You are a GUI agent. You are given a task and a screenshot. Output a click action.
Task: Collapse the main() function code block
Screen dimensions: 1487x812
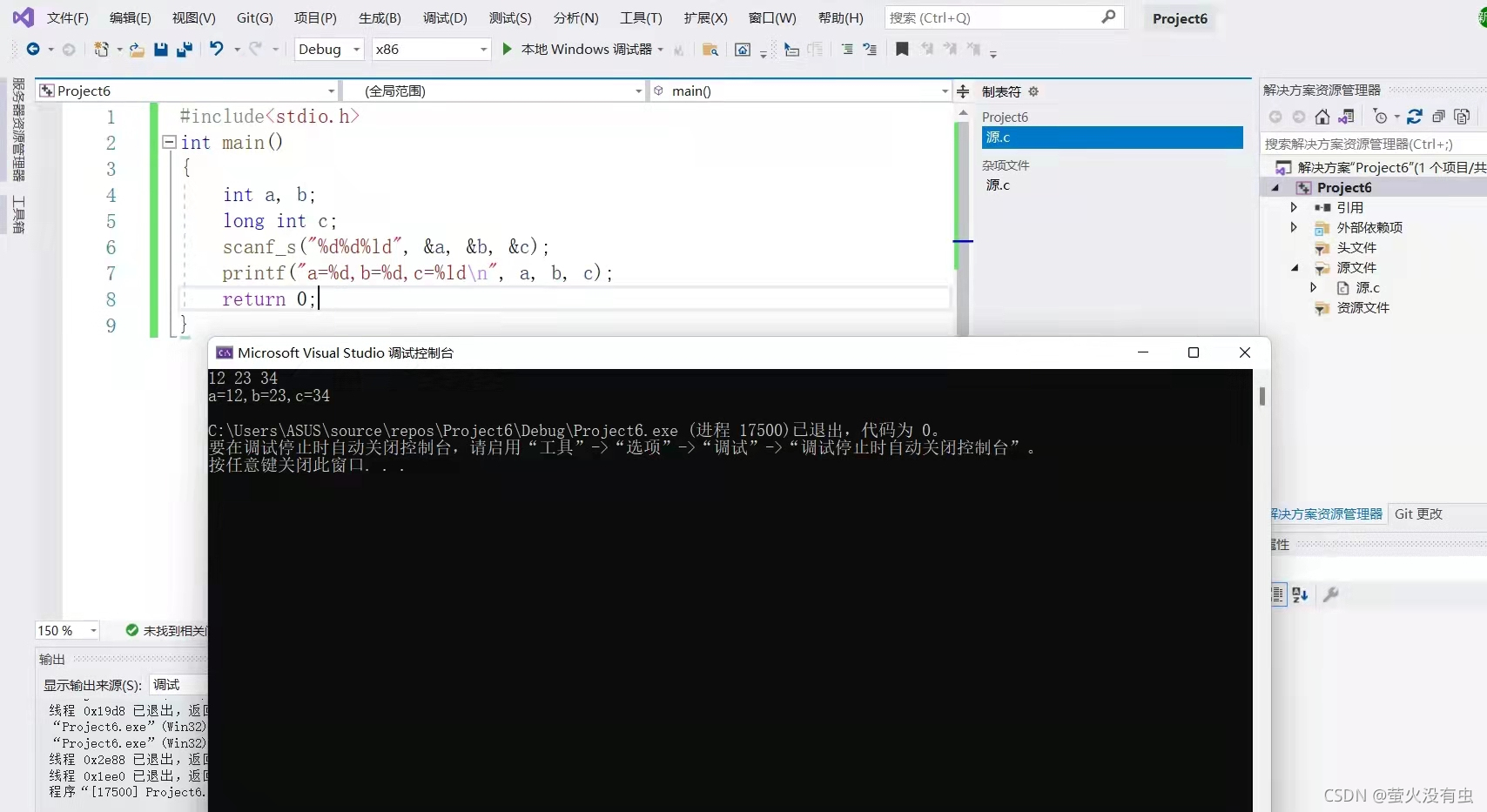coord(170,142)
